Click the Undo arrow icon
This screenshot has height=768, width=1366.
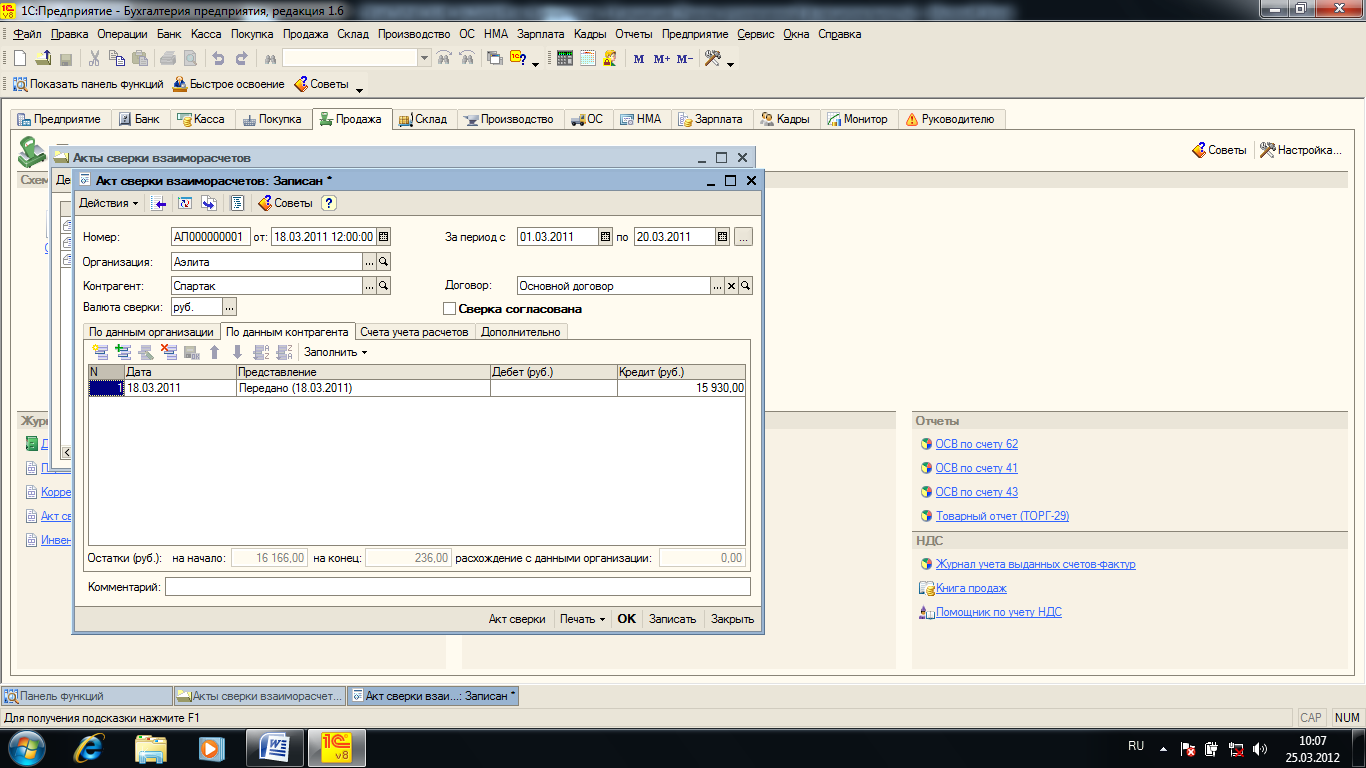[x=219, y=59]
